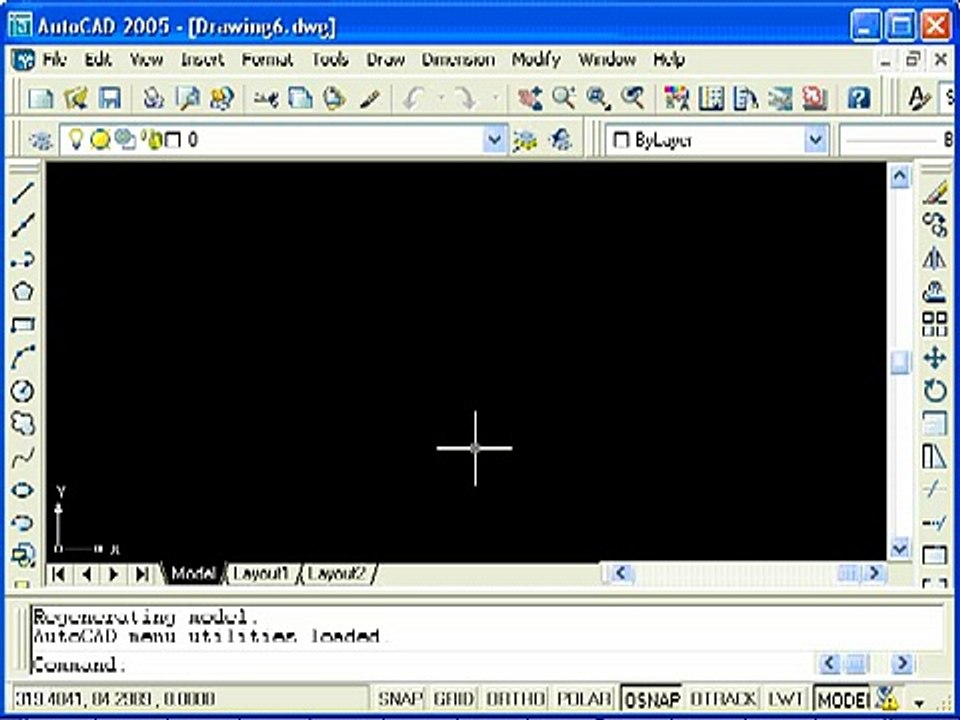Open the Help question mark icon
Viewport: 960px width, 720px height.
(x=859, y=98)
